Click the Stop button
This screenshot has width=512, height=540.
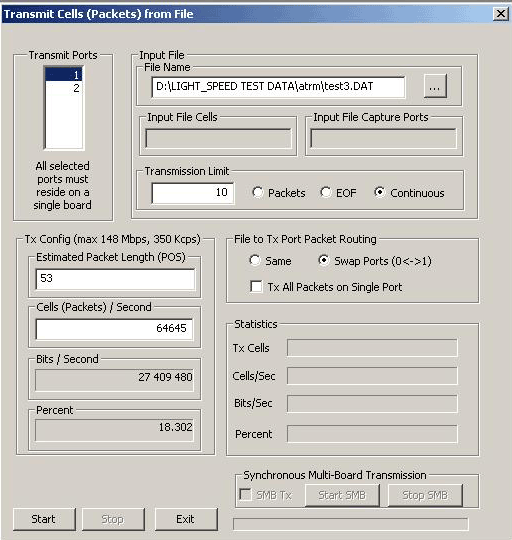pyautogui.click(x=113, y=519)
